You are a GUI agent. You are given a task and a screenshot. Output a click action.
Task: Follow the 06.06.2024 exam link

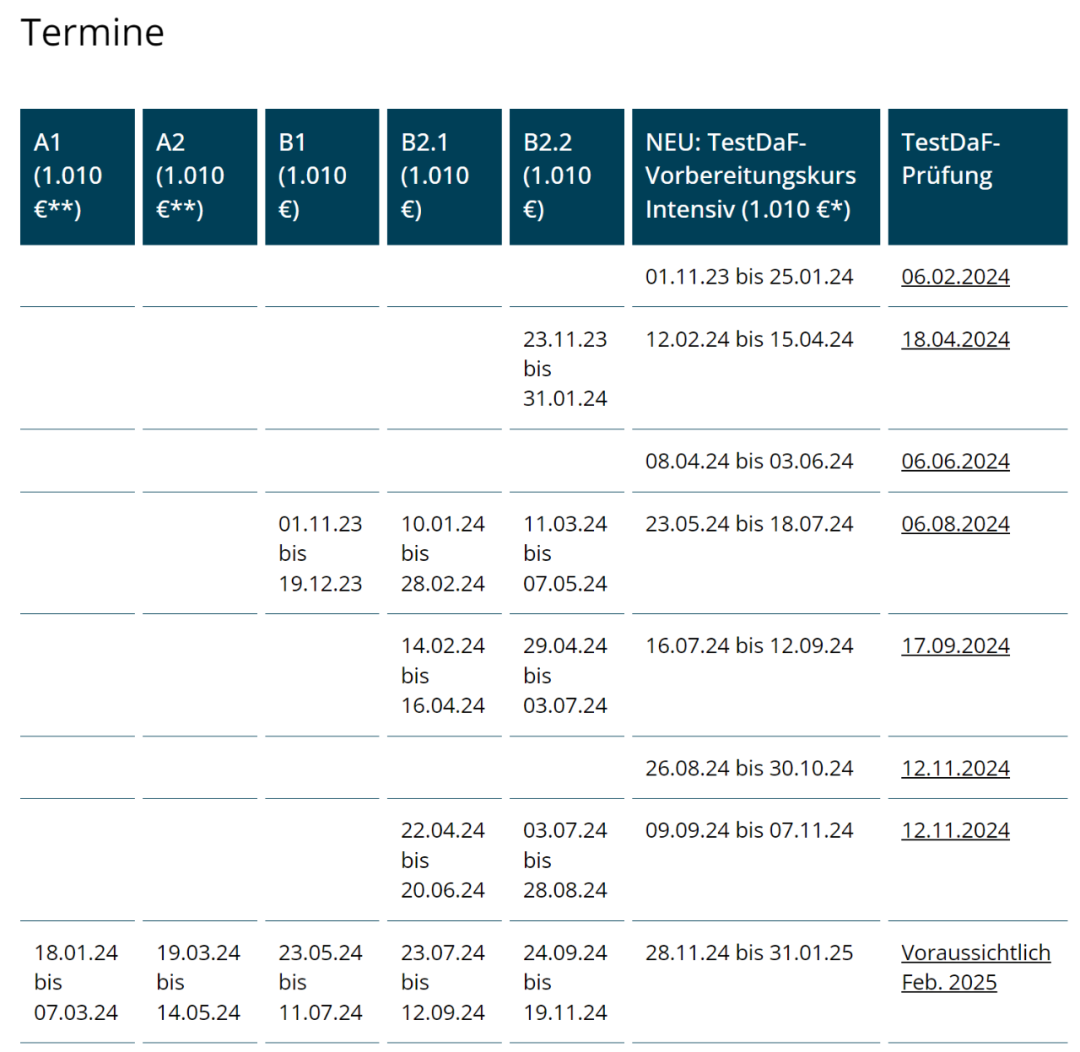pos(955,461)
